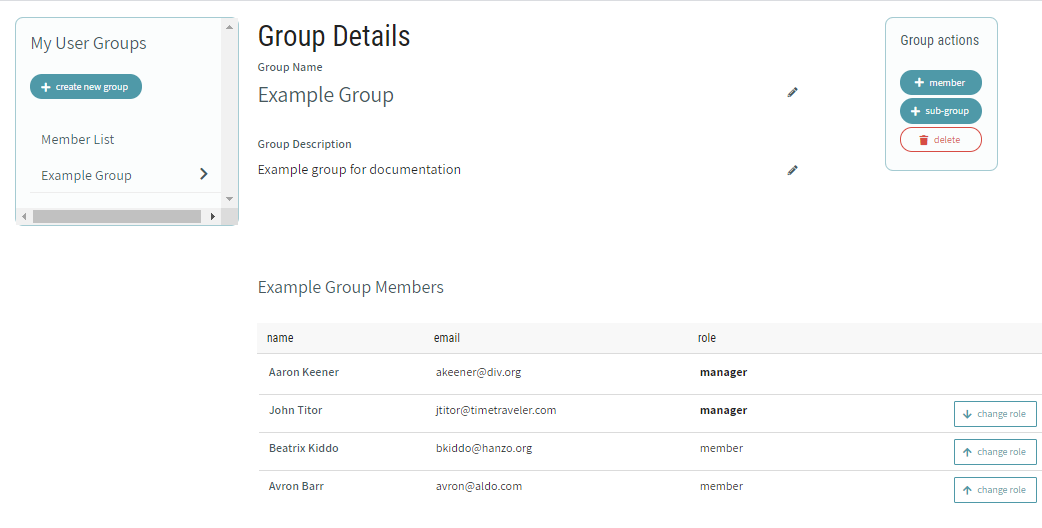Click sidebar vertical scrollbar up arrow
Screen dimensions: 1042x528
point(229,27)
